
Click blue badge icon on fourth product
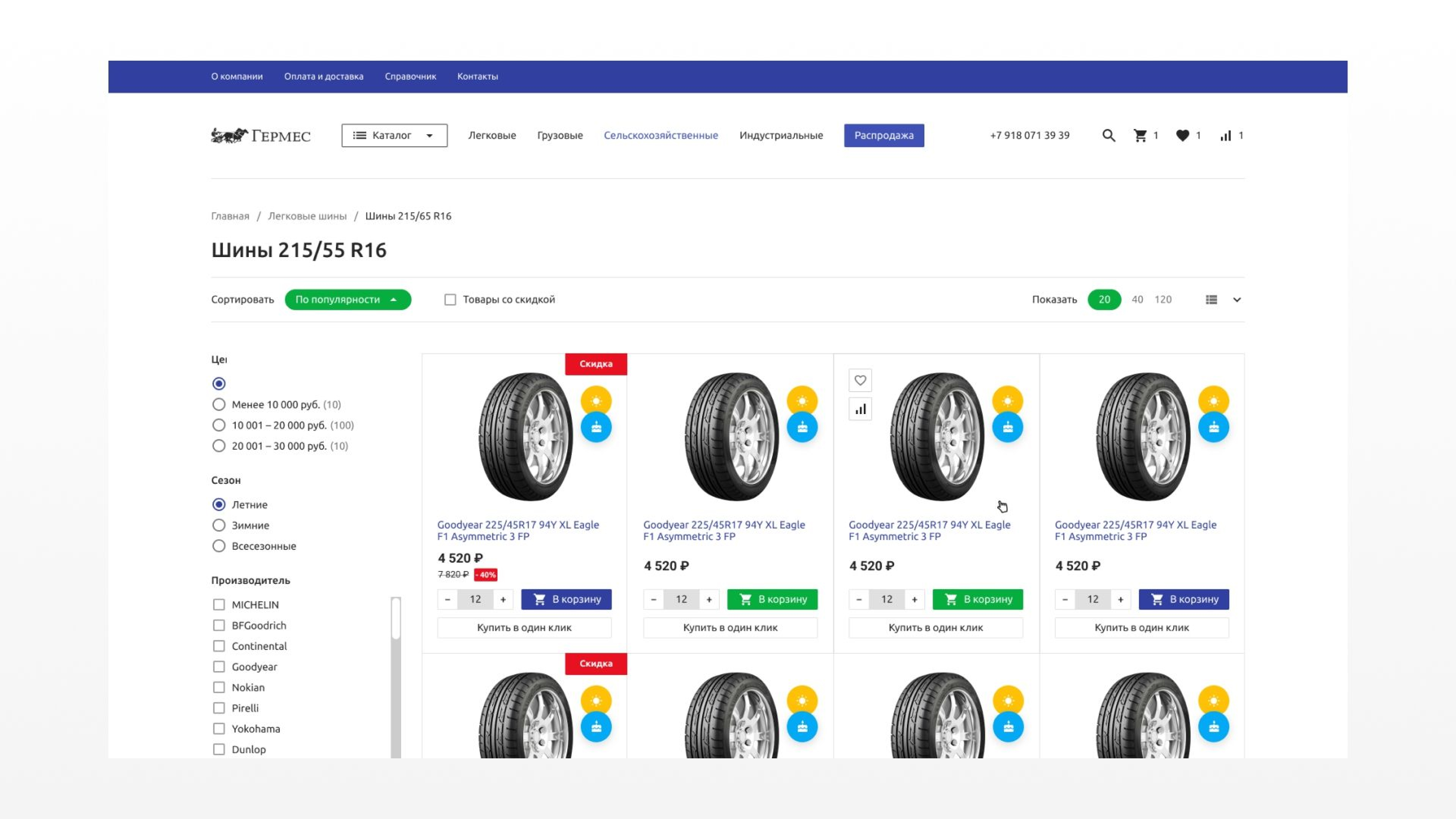point(1213,427)
